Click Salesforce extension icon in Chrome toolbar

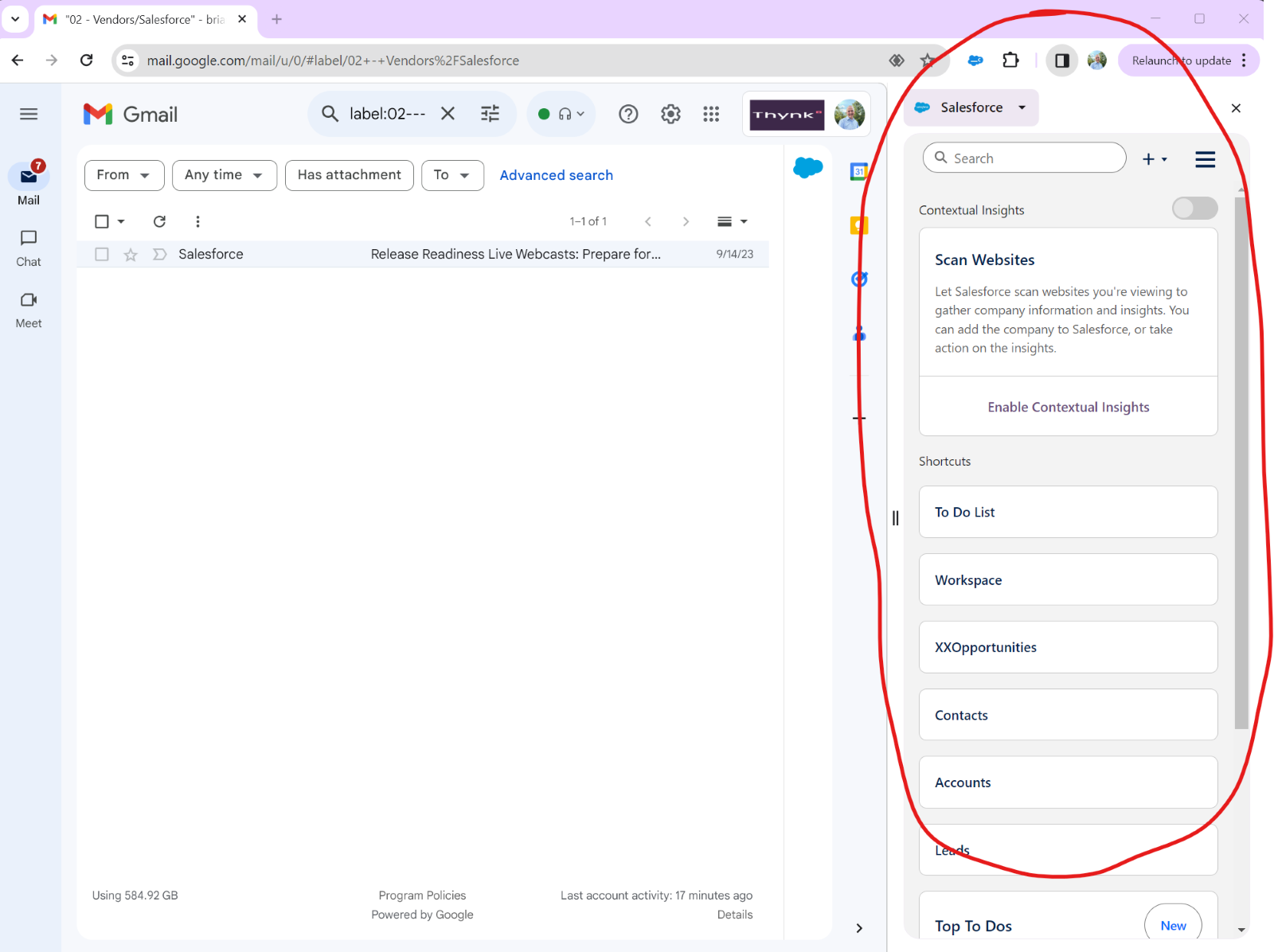[975, 60]
